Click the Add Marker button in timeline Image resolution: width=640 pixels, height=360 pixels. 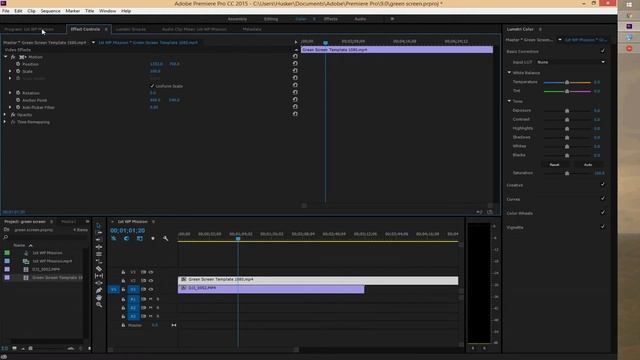[x=153, y=238]
